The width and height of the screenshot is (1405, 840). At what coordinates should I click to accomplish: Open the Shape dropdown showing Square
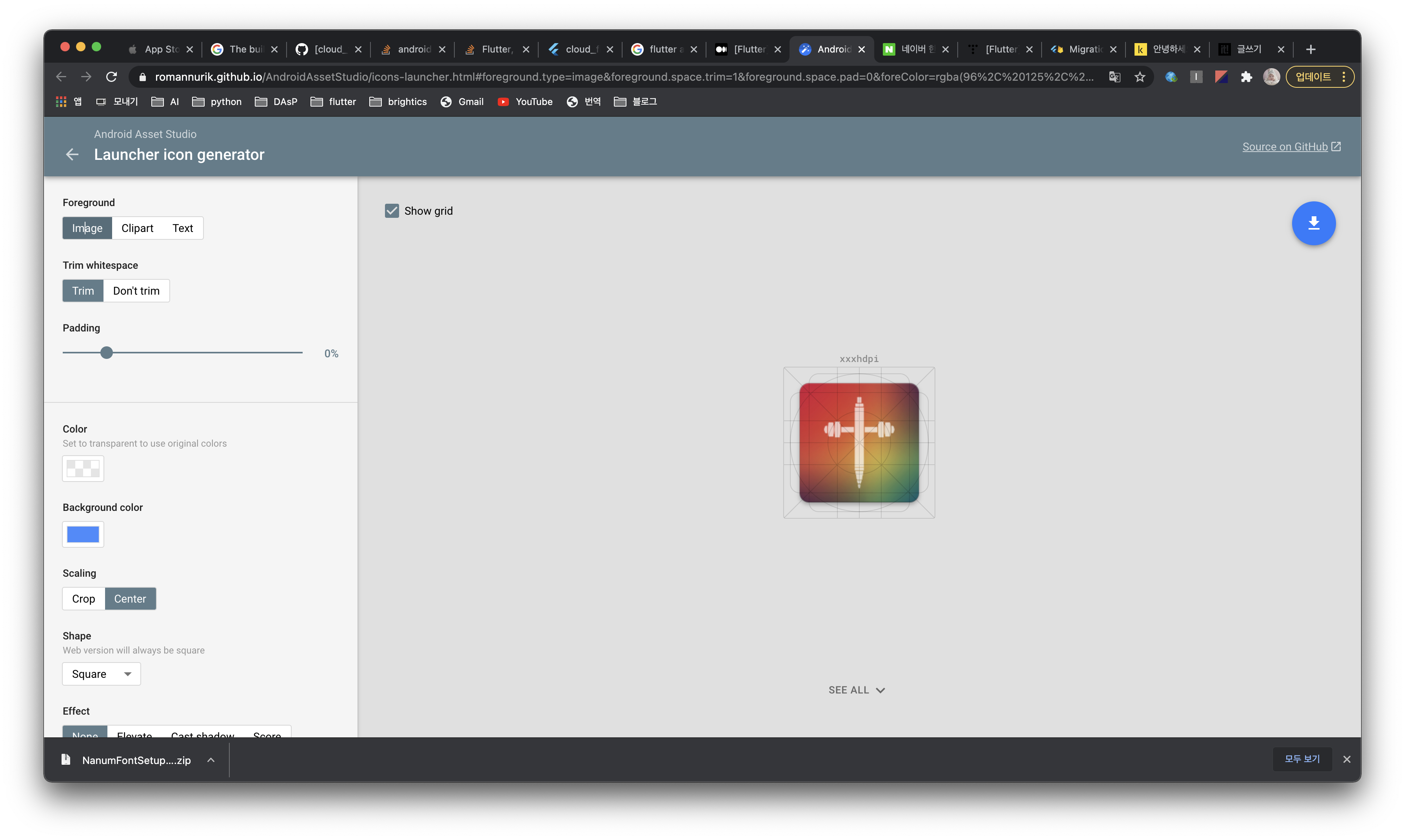[102, 674]
